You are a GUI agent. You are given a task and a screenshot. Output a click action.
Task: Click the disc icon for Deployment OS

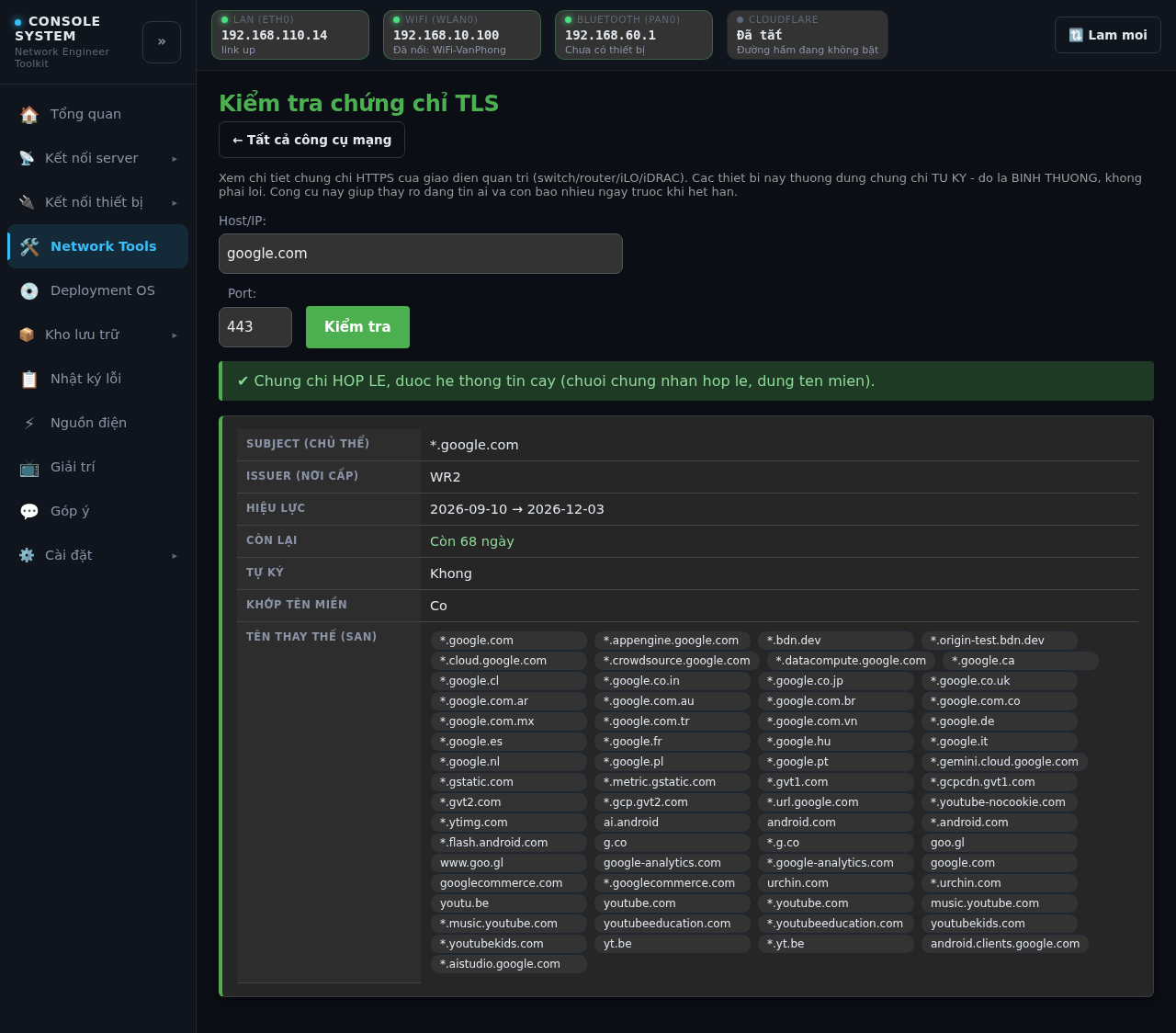click(29, 290)
